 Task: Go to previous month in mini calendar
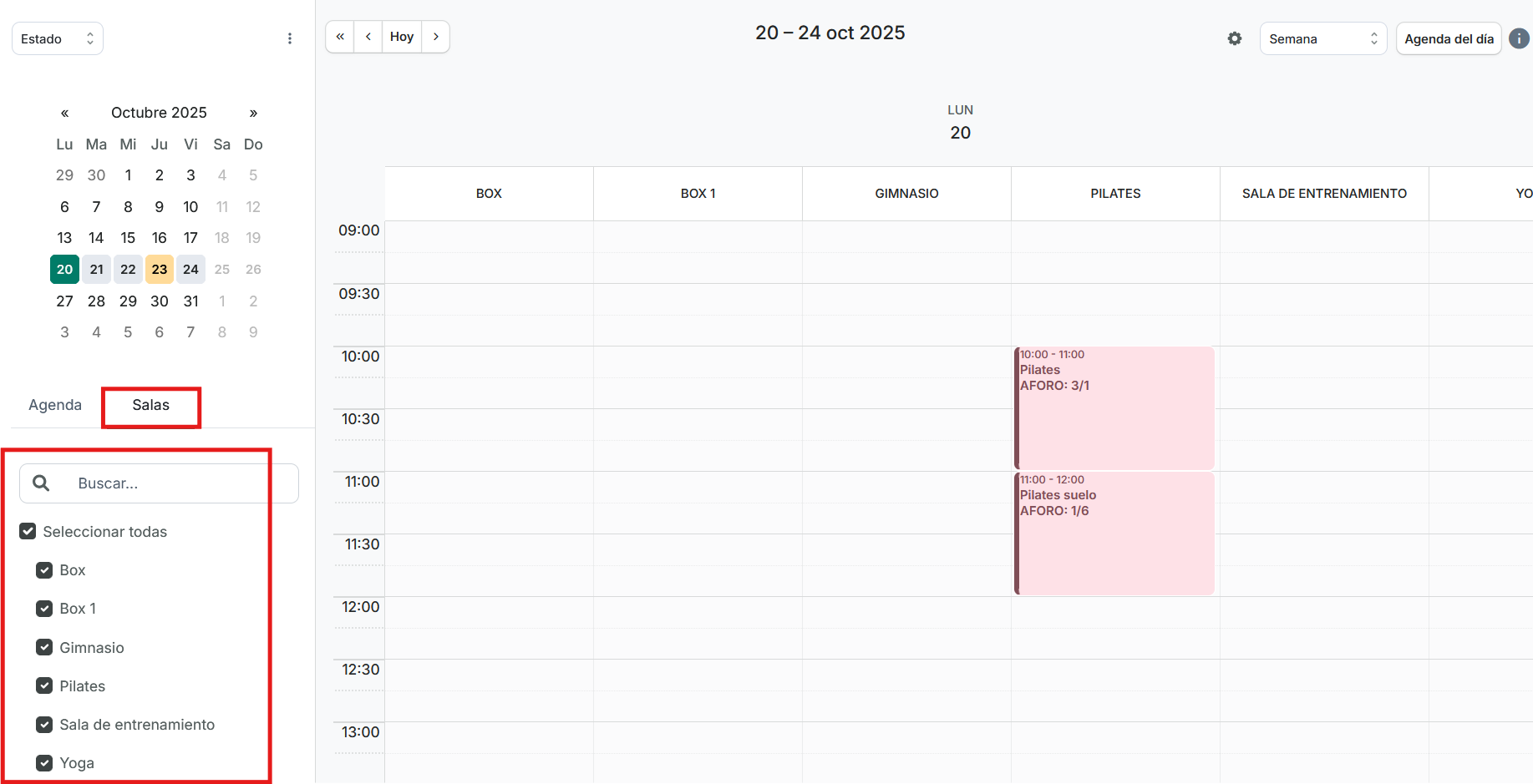[x=64, y=113]
